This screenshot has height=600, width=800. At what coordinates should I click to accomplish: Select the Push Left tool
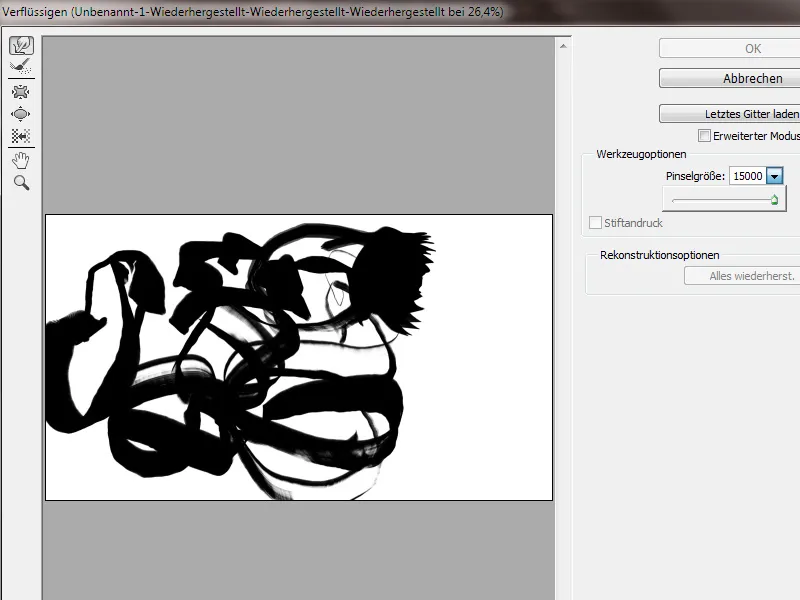click(20, 136)
